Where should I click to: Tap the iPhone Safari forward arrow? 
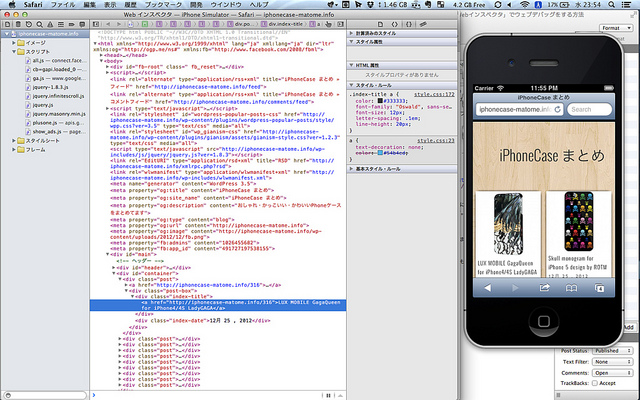click(515, 288)
